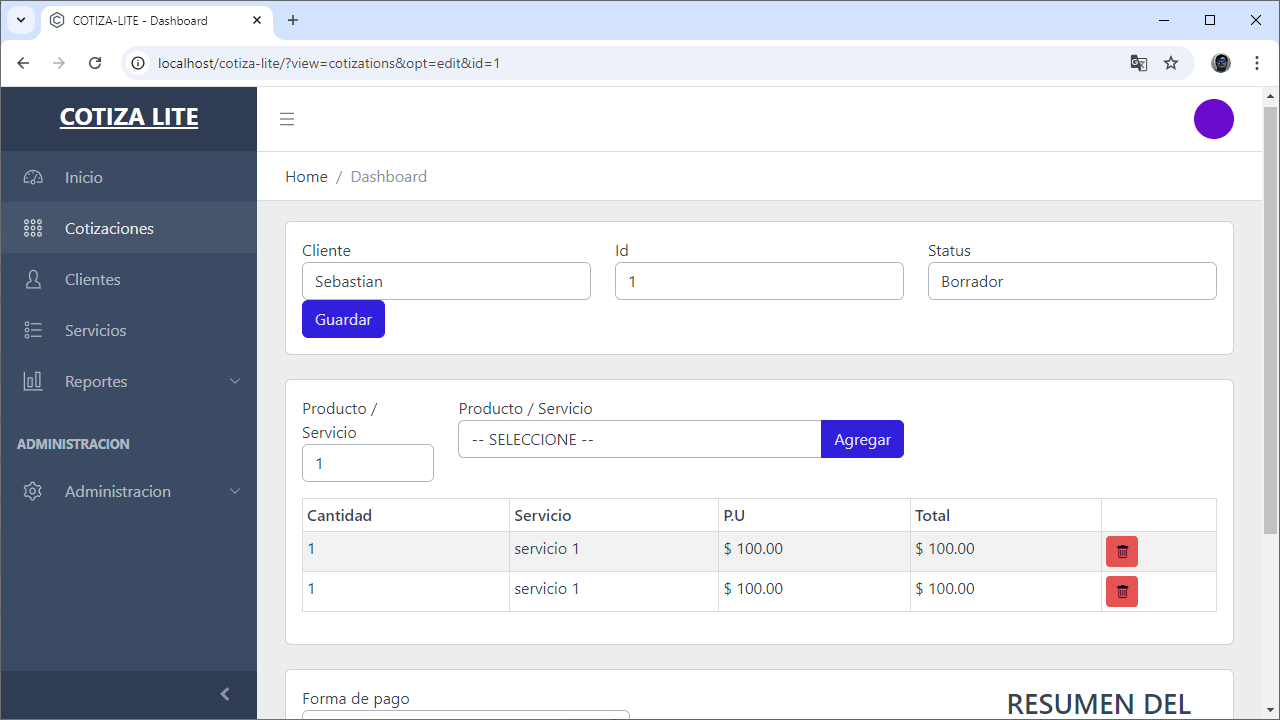Open the Chrome profile icon
This screenshot has height=720, width=1280.
tap(1221, 63)
